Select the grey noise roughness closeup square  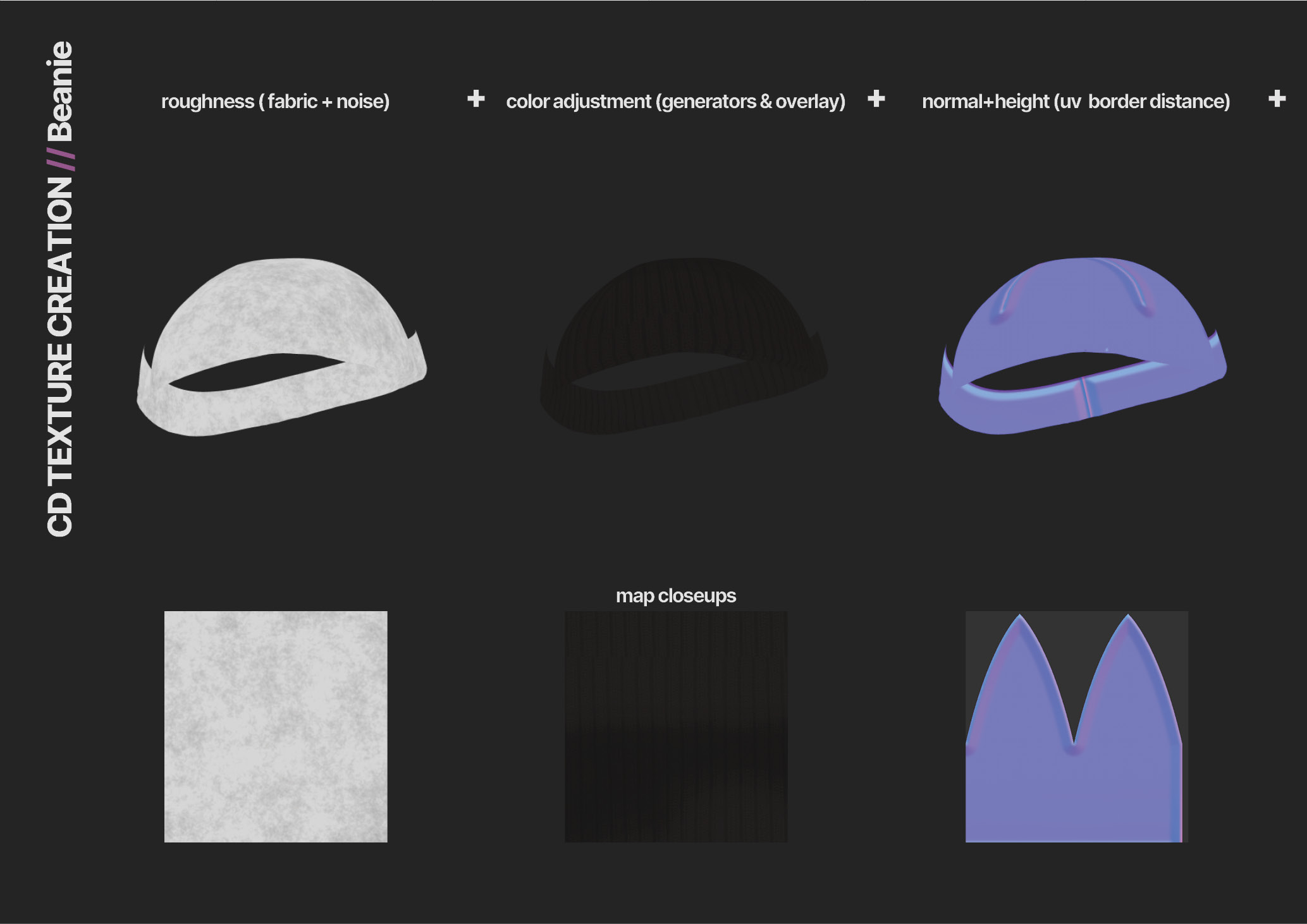[276, 726]
